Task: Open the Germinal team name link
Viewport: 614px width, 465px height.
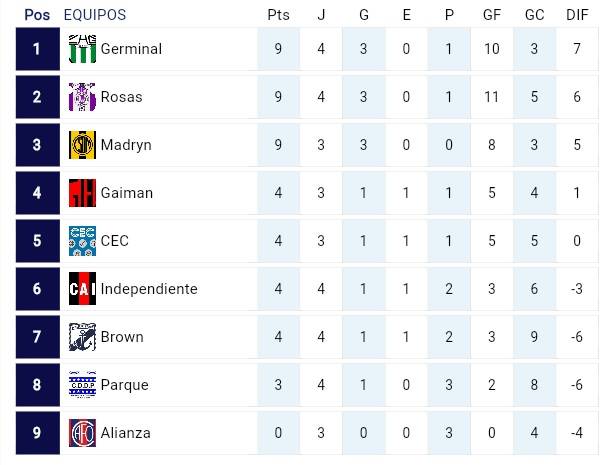Action: coord(131,49)
